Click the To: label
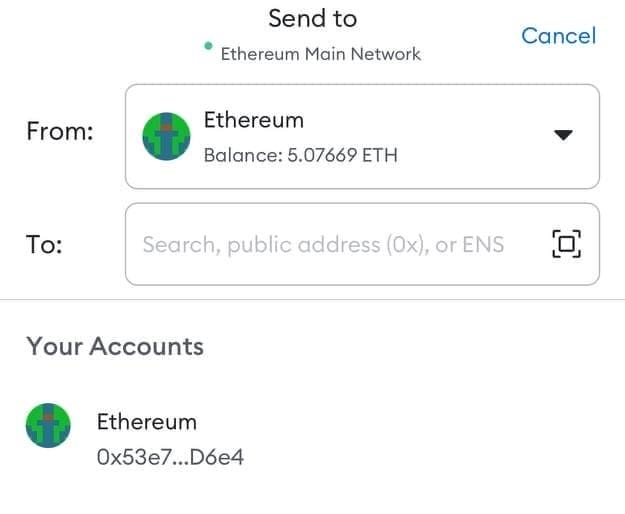This screenshot has width=625, height=514. [45, 245]
